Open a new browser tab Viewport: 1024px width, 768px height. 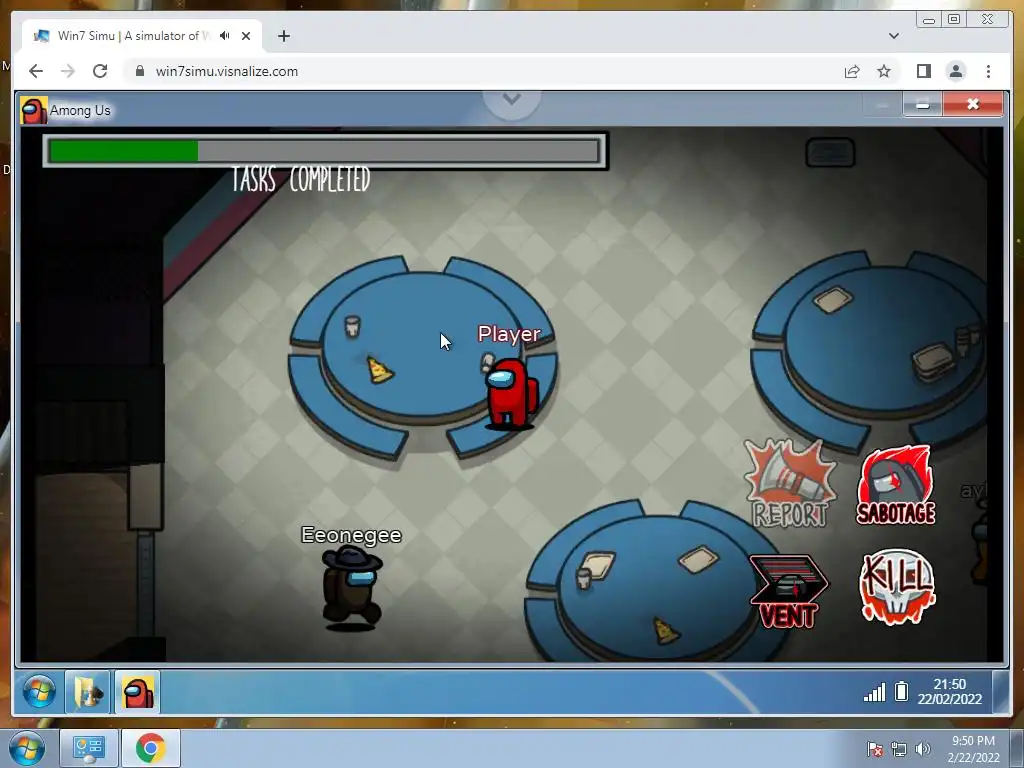tap(283, 36)
